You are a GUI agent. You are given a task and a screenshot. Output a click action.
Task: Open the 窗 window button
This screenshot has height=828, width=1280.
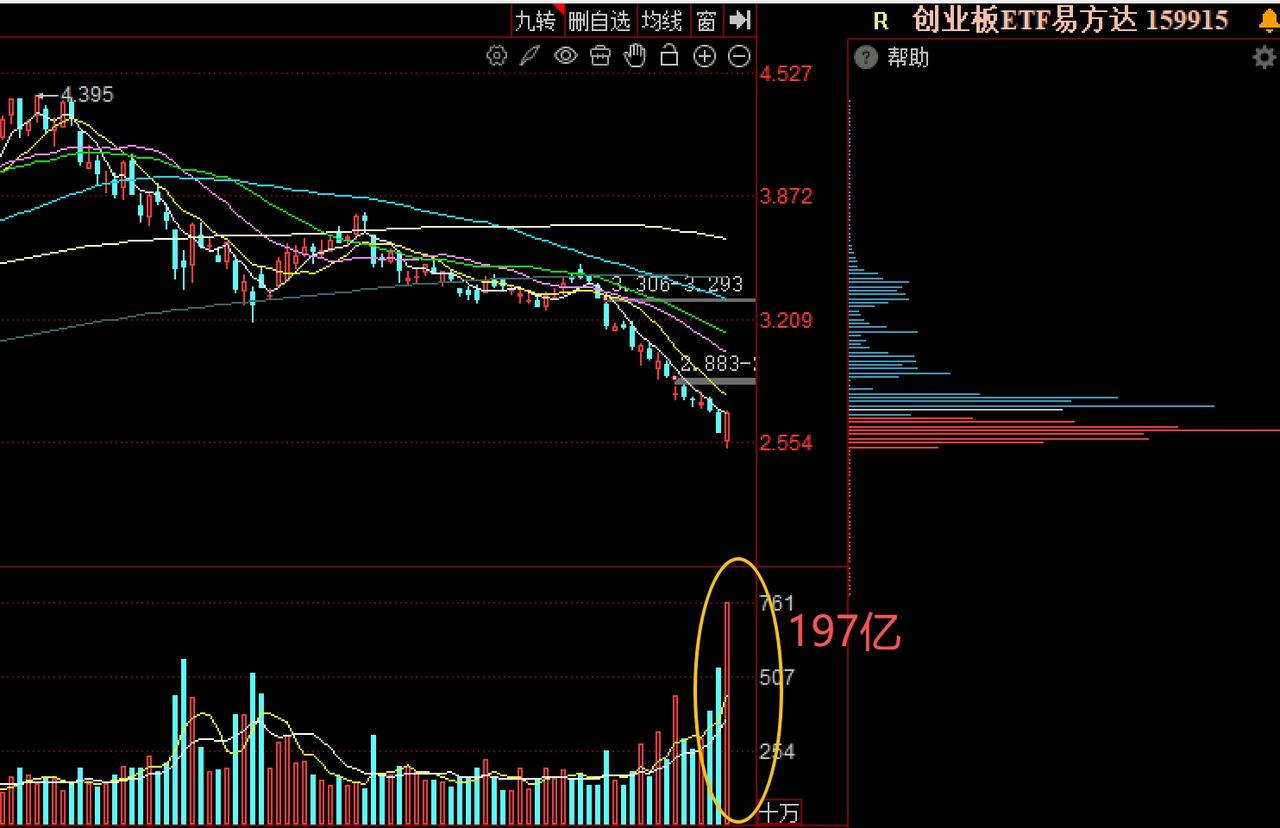coord(707,20)
